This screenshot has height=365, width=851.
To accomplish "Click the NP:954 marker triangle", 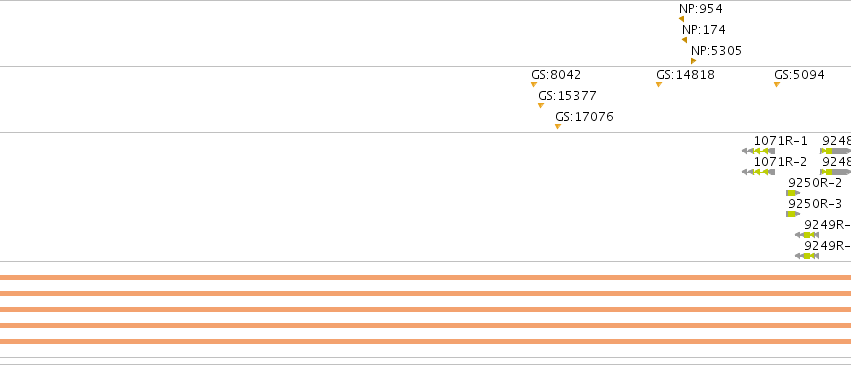I will pyautogui.click(x=681, y=19).
